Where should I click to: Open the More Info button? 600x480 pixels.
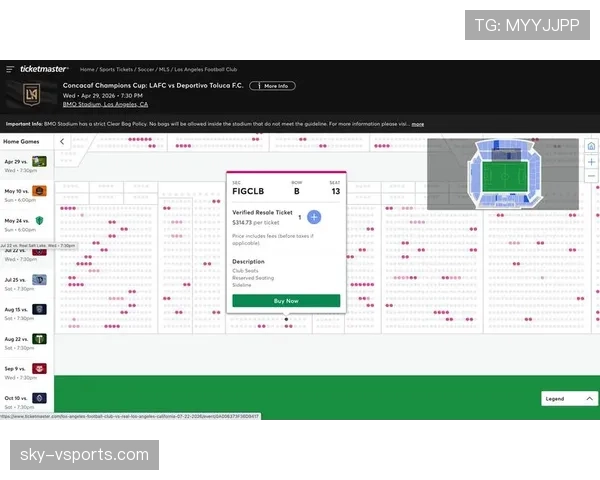[x=272, y=86]
